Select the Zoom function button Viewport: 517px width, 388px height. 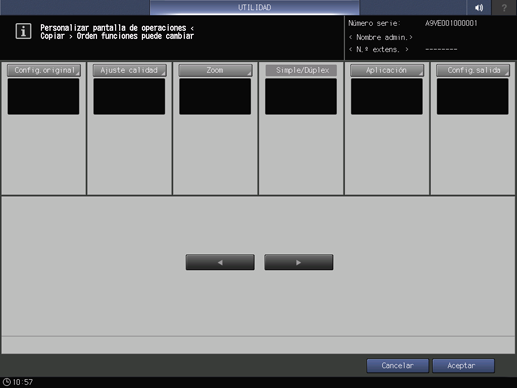pyautogui.click(x=215, y=70)
